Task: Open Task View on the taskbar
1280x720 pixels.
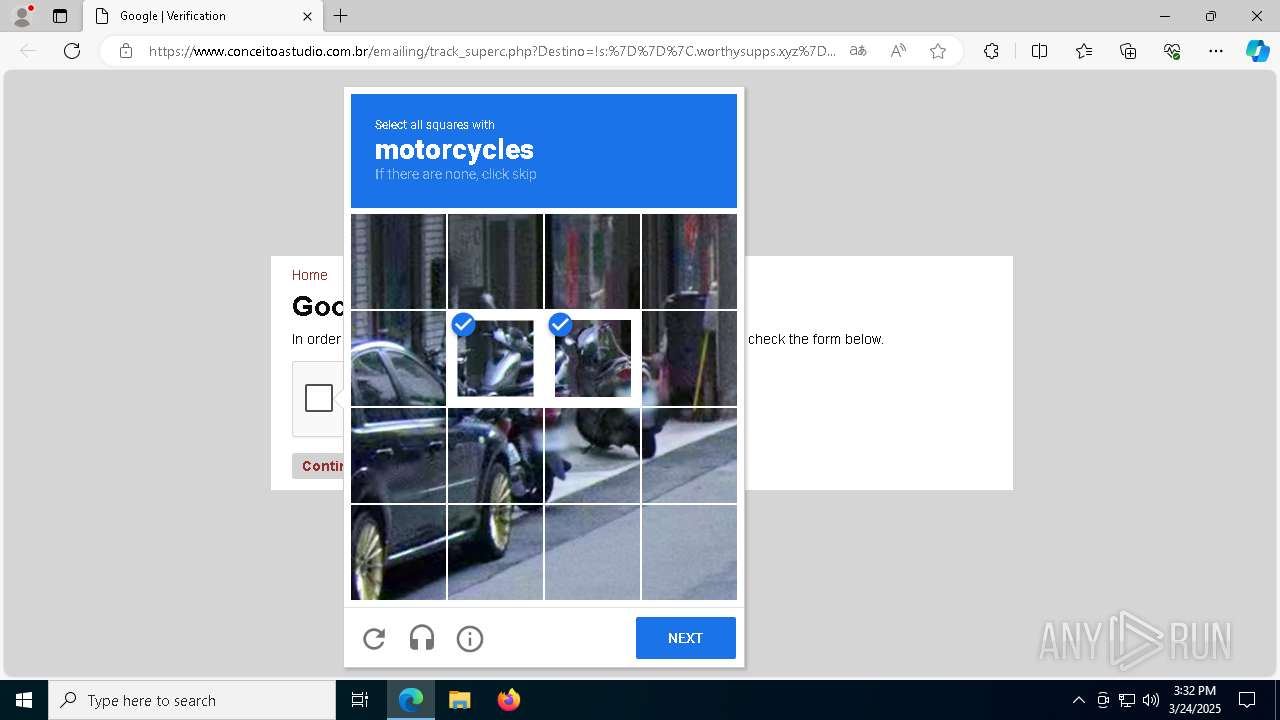Action: 360,700
